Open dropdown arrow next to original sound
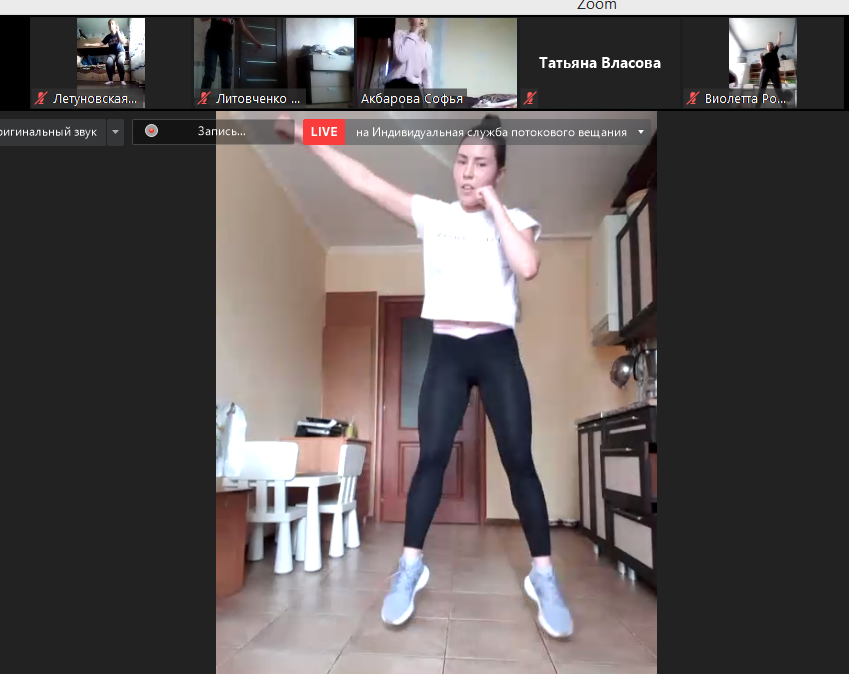 point(115,132)
